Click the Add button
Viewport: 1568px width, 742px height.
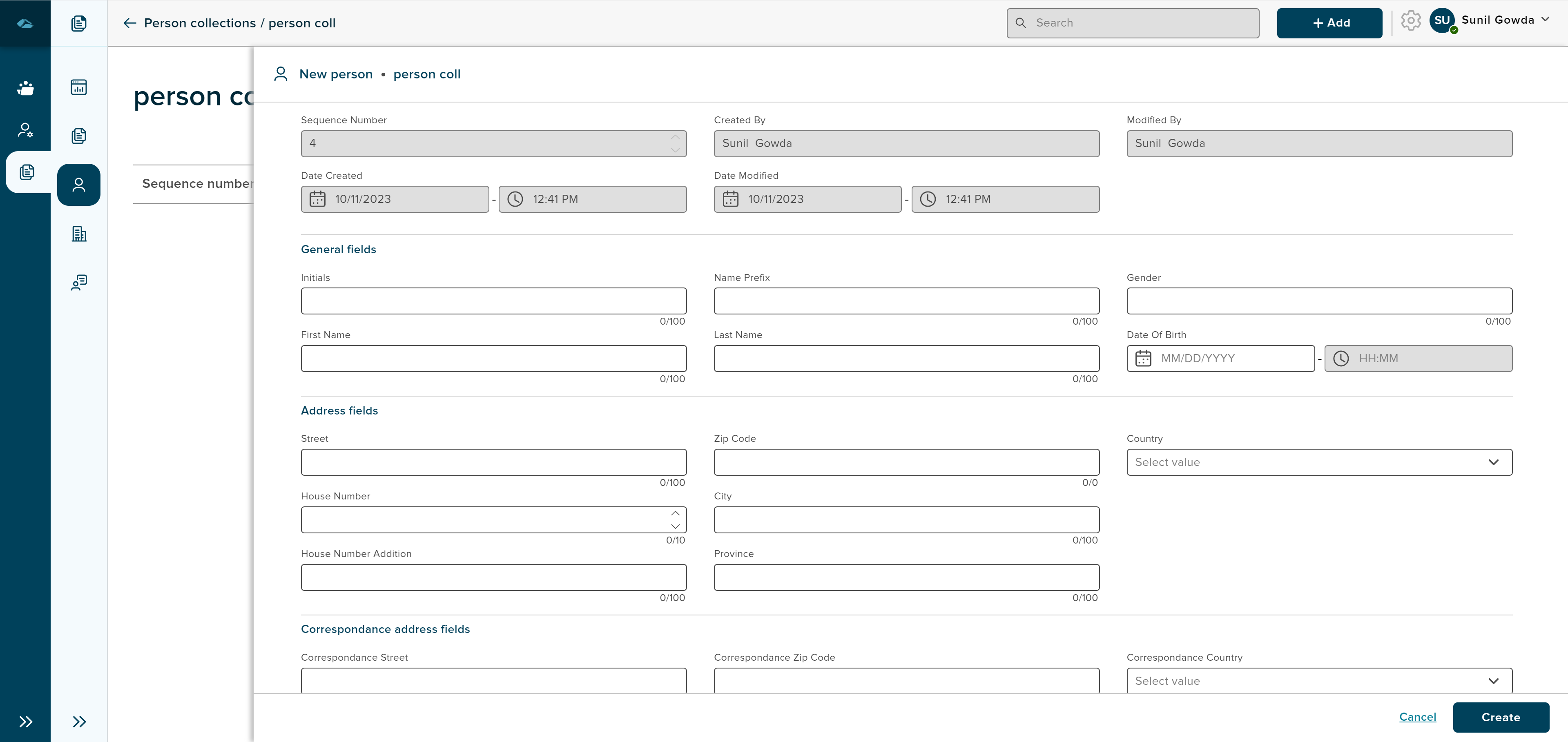pyautogui.click(x=1329, y=23)
